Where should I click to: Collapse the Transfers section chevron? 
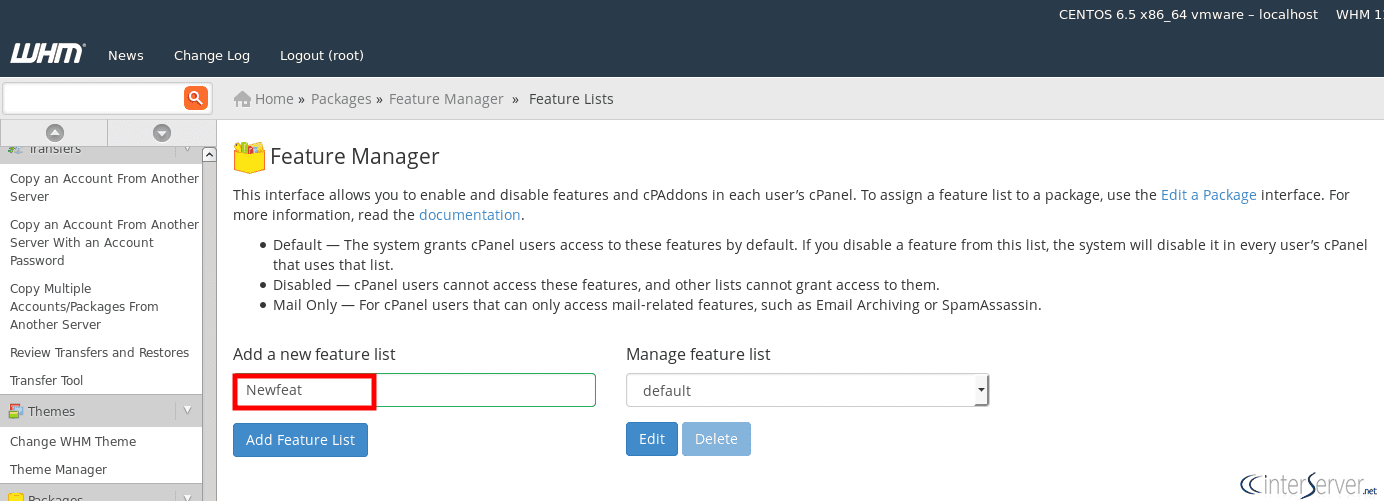tap(187, 150)
